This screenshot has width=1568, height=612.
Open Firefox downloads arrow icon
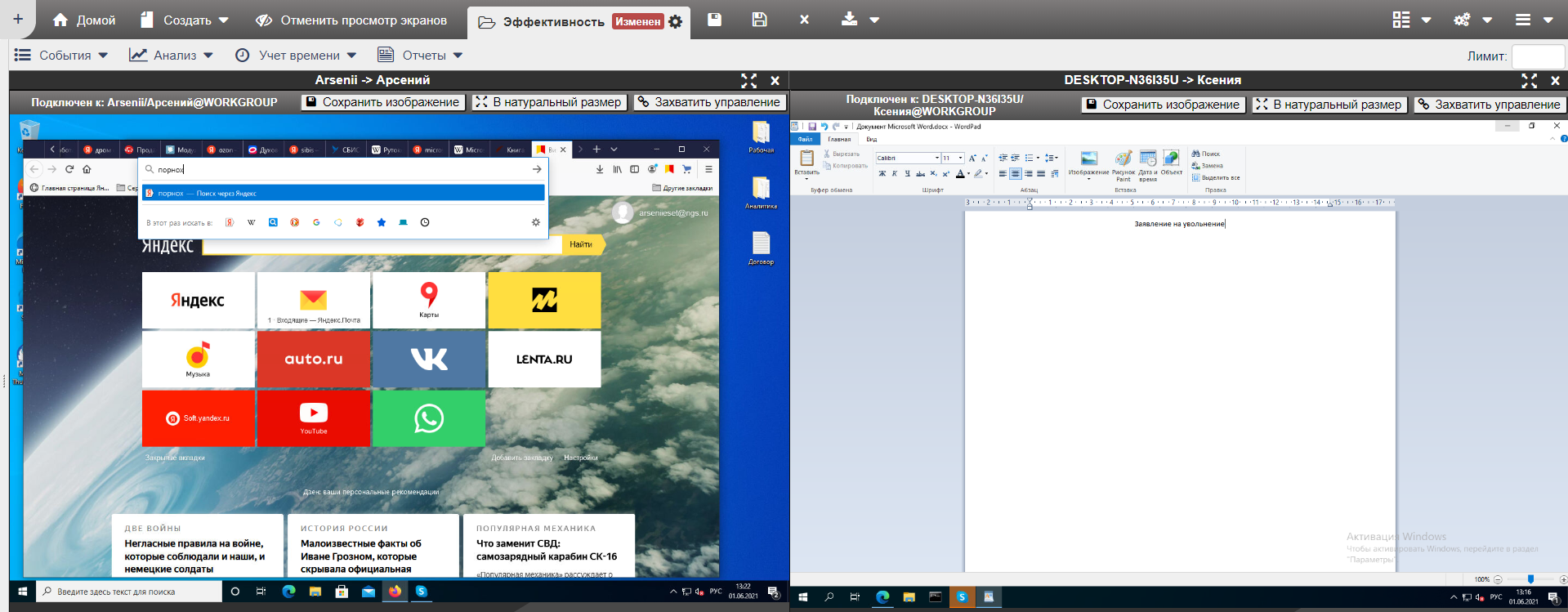(600, 169)
